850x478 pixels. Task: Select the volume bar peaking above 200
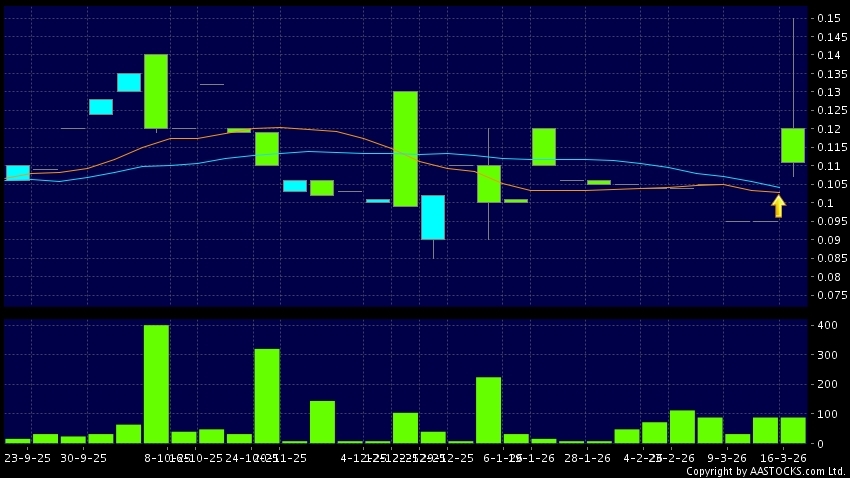488,409
